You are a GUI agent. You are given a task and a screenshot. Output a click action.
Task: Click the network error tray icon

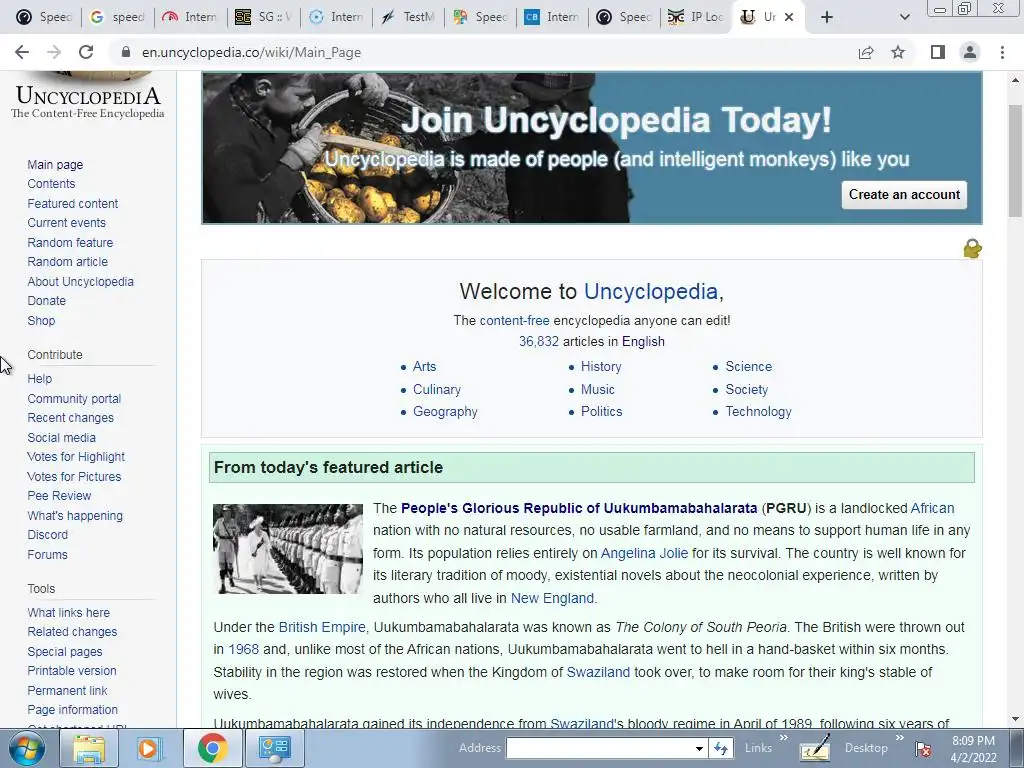coord(923,748)
